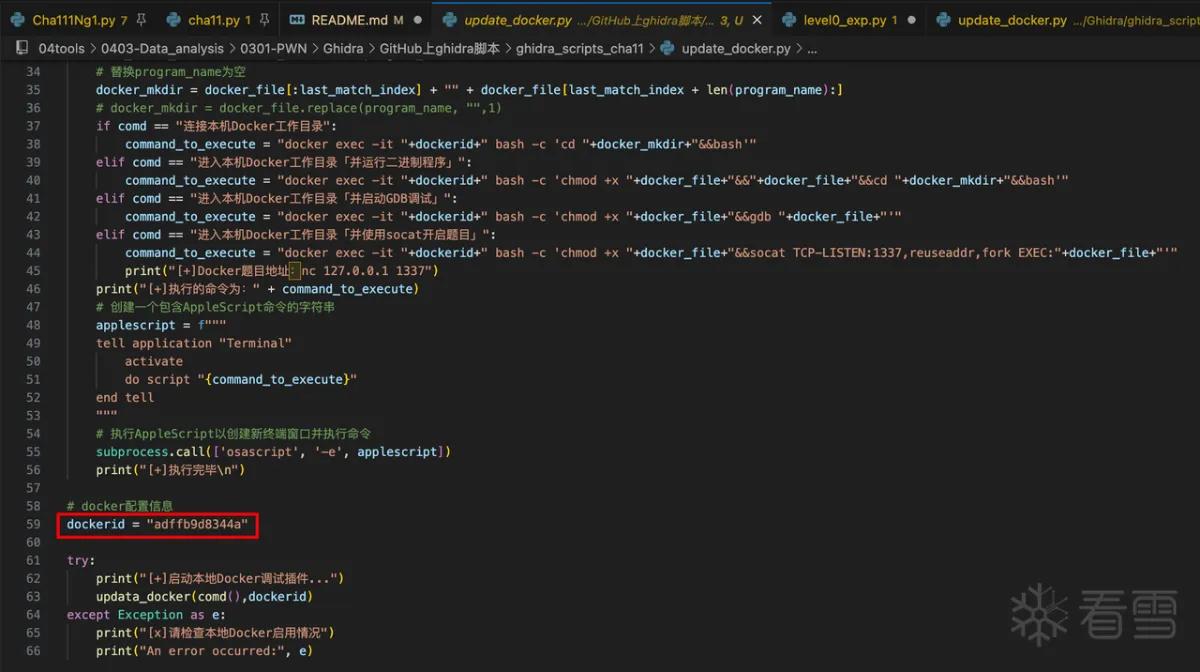Select line number 59 in the gutter

tap(34, 524)
